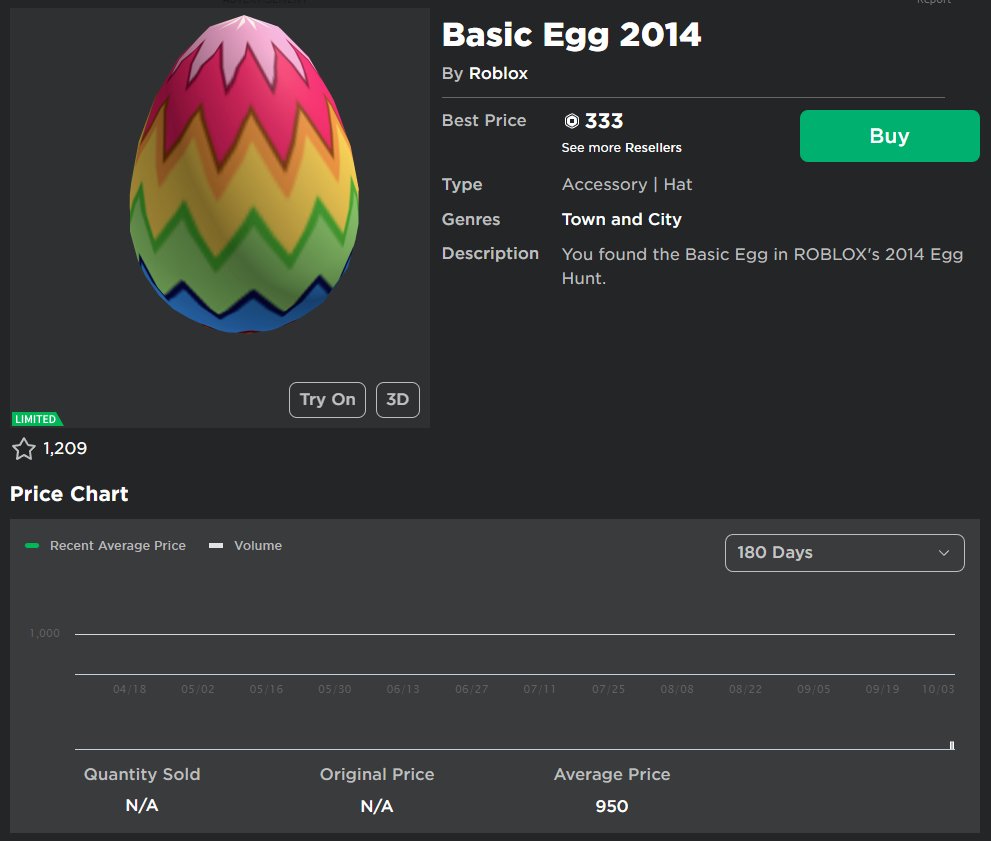This screenshot has width=991, height=841.
Task: Open the Roblox creator profile link
Action: pyautogui.click(x=497, y=73)
